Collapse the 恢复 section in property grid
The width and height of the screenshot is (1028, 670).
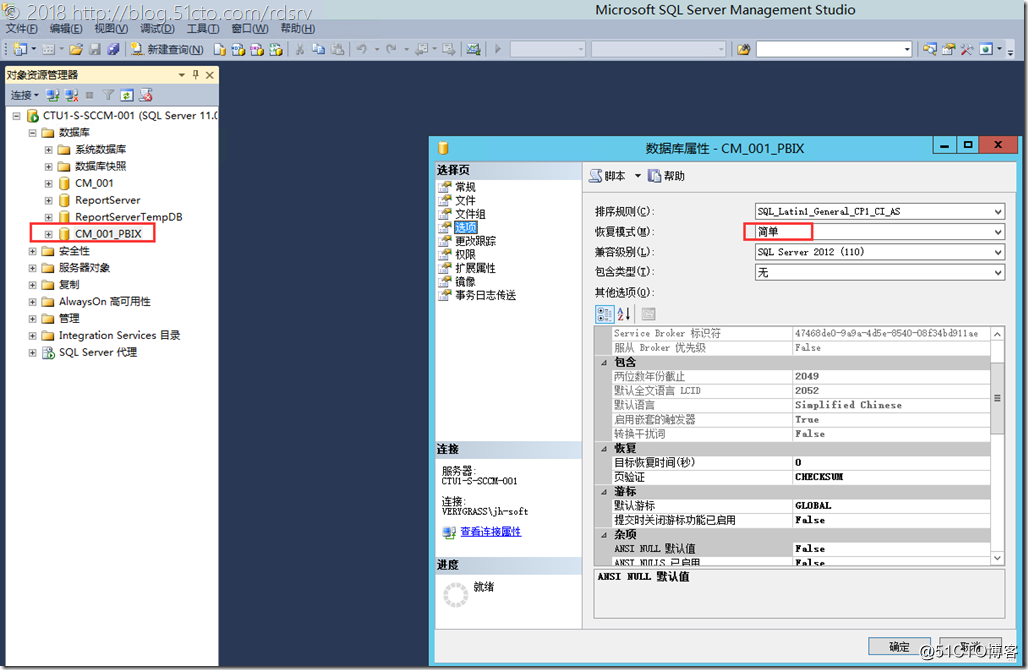(604, 448)
